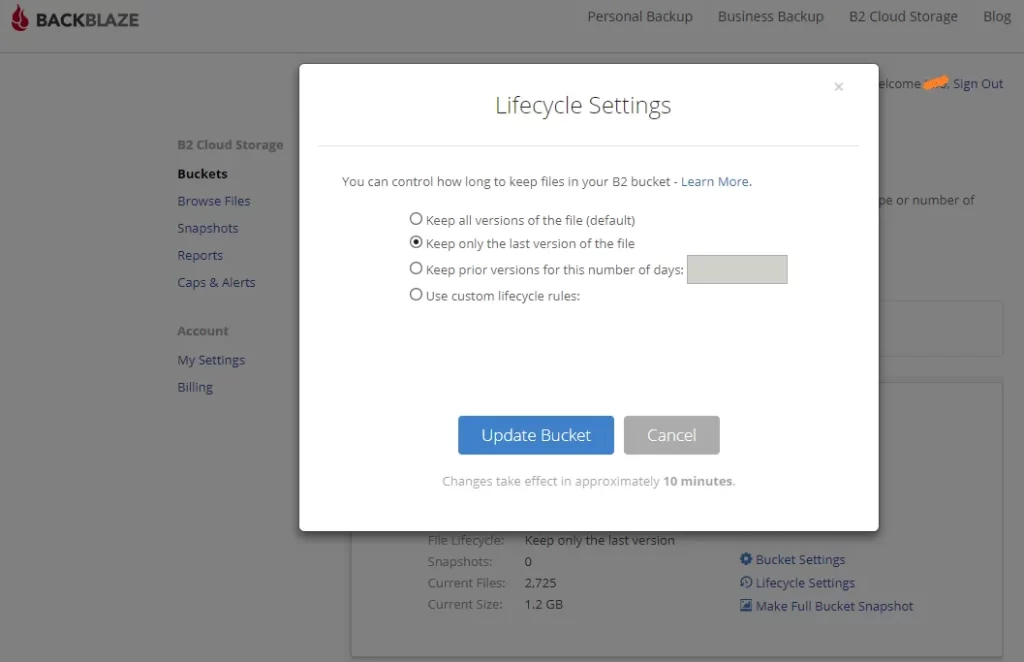Image resolution: width=1024 pixels, height=662 pixels.
Task: Click Make Full Bucket Snapshot link
Action: [834, 606]
